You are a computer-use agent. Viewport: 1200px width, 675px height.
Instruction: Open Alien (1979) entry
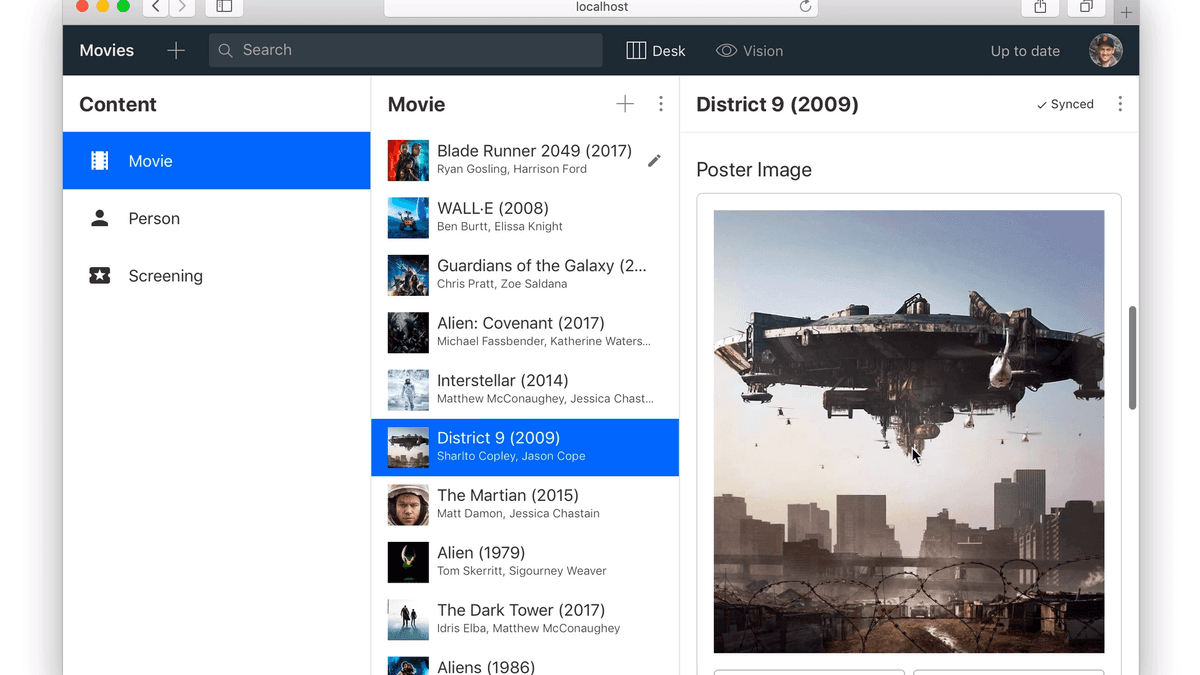[525, 562]
